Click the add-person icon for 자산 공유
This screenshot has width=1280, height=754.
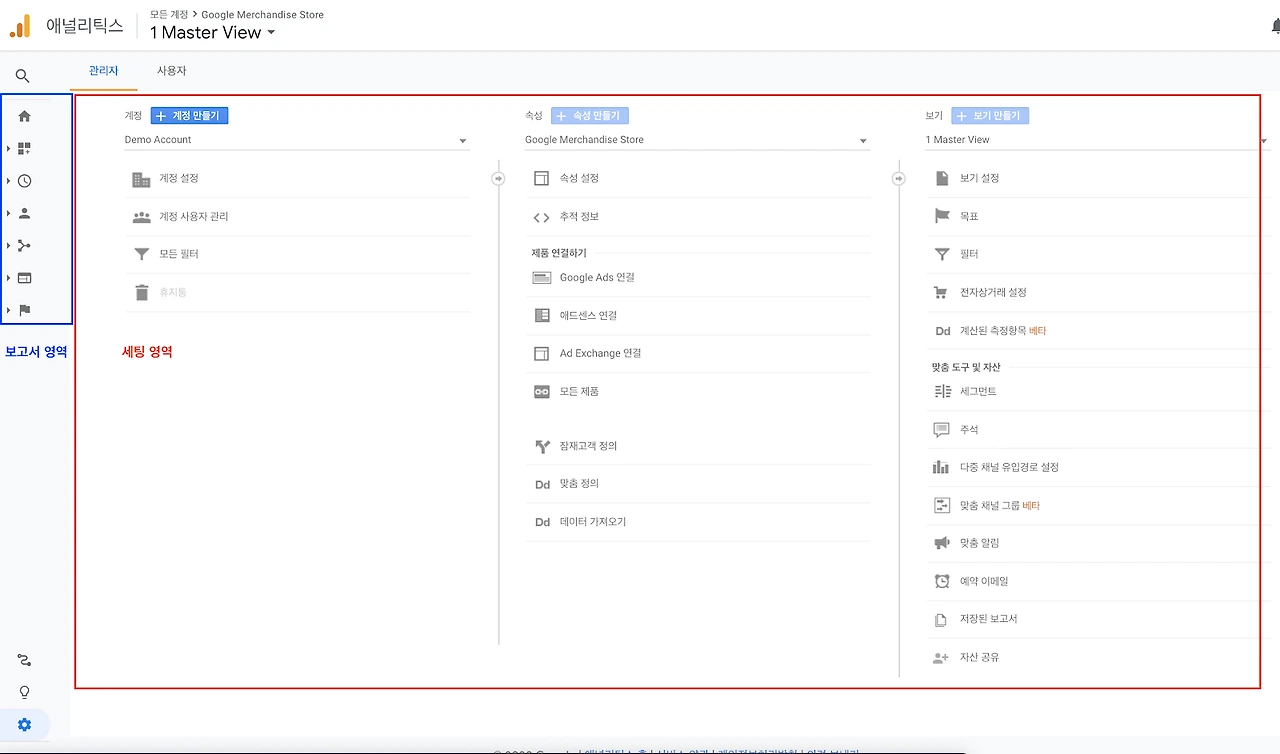940,658
